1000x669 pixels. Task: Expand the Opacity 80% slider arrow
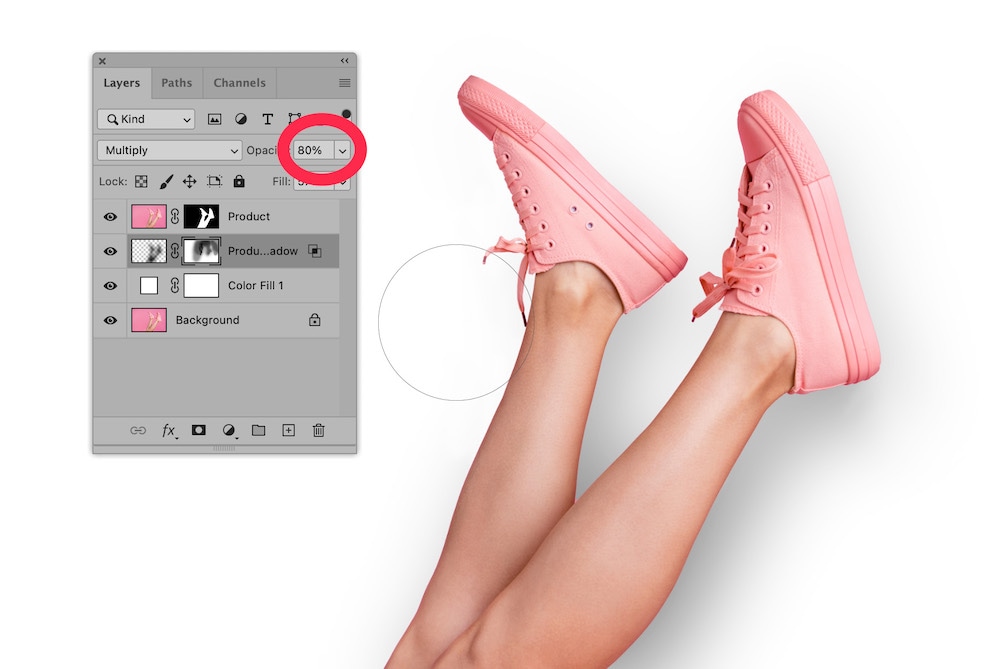(x=343, y=150)
